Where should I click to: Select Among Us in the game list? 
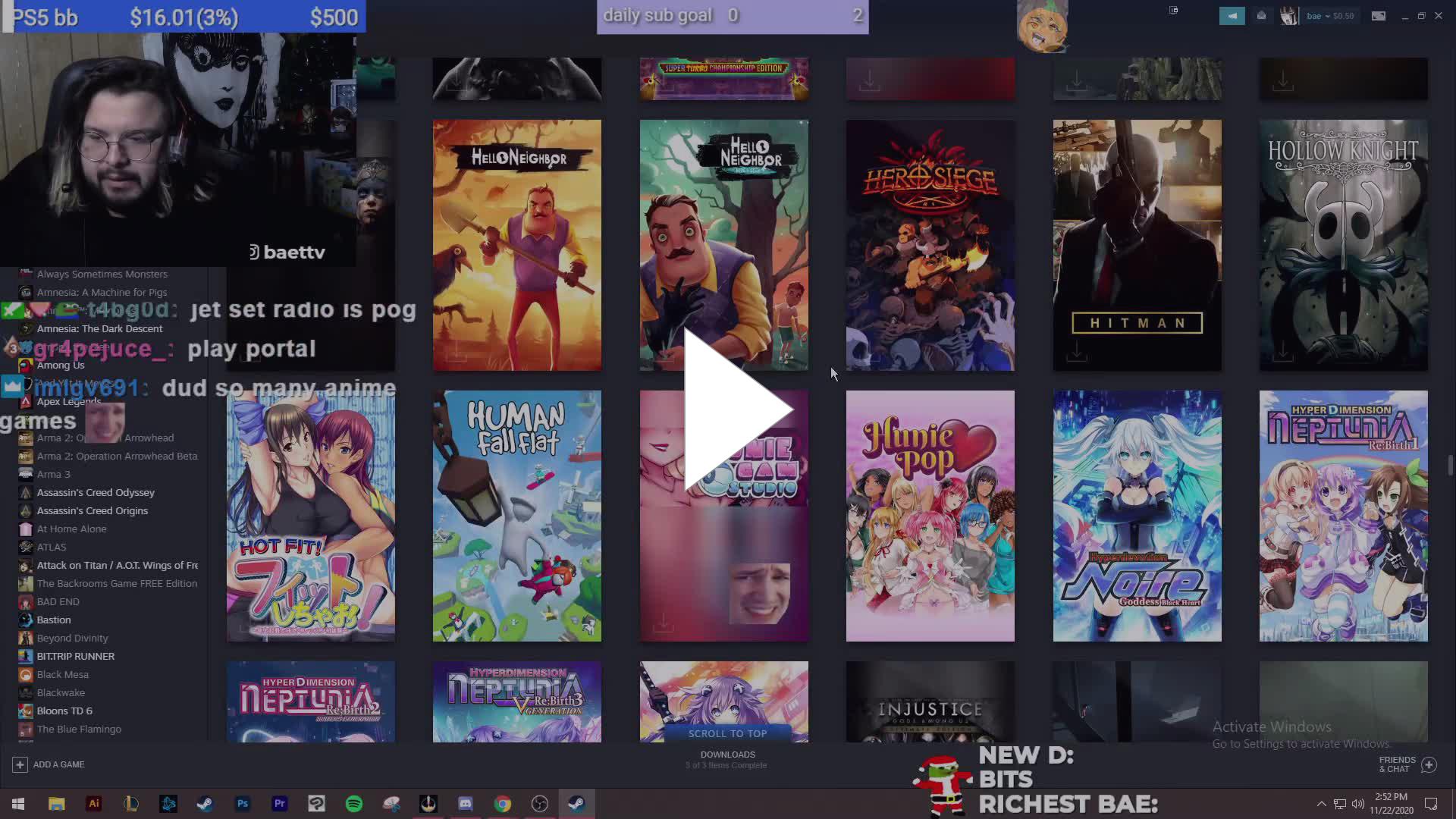point(59,365)
